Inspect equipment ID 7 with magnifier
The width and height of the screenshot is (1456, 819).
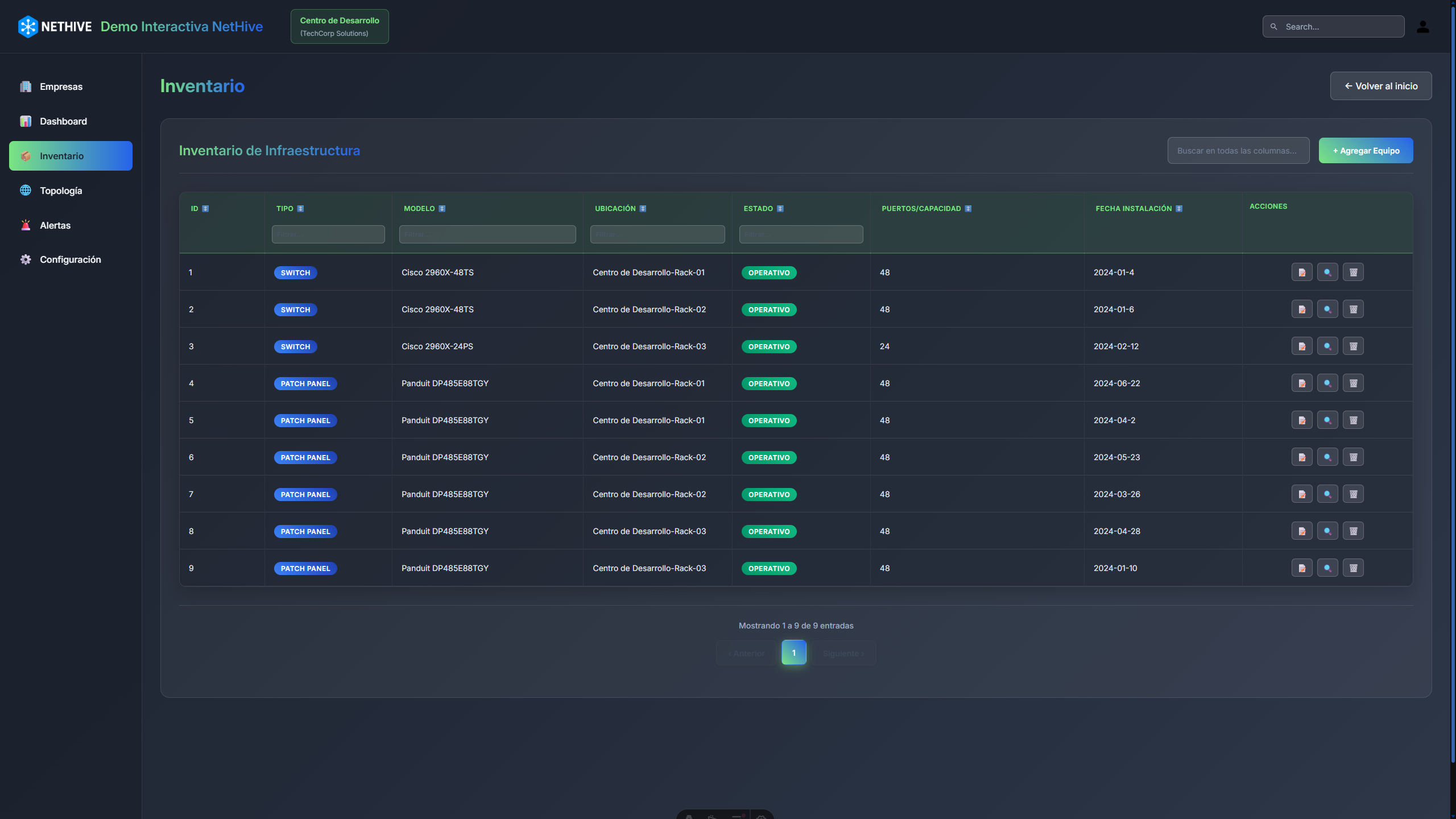[1327, 494]
